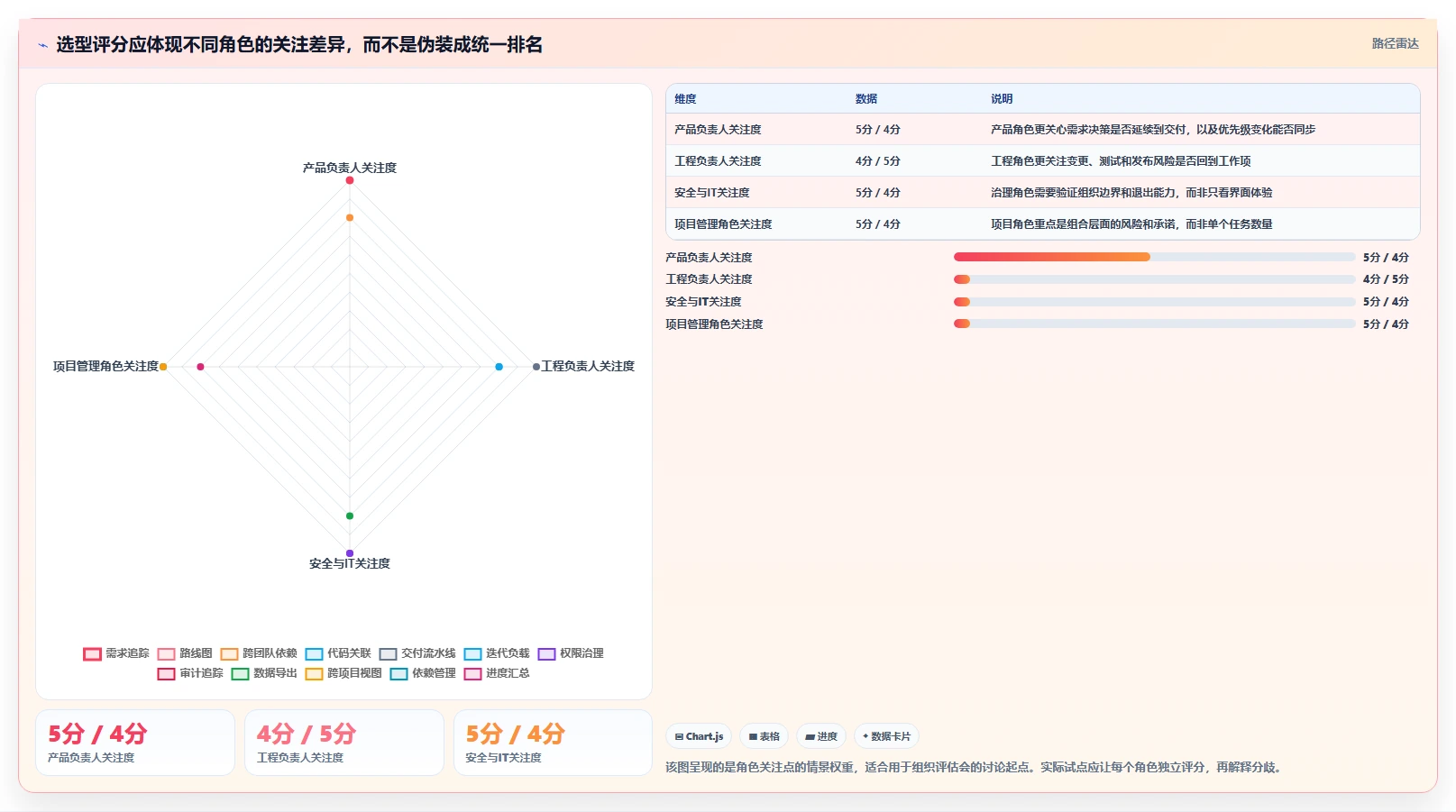This screenshot has height=812, width=1456.
Task: Click the 项目管理角色关注度 radar axis label
Action: [x=105, y=366]
